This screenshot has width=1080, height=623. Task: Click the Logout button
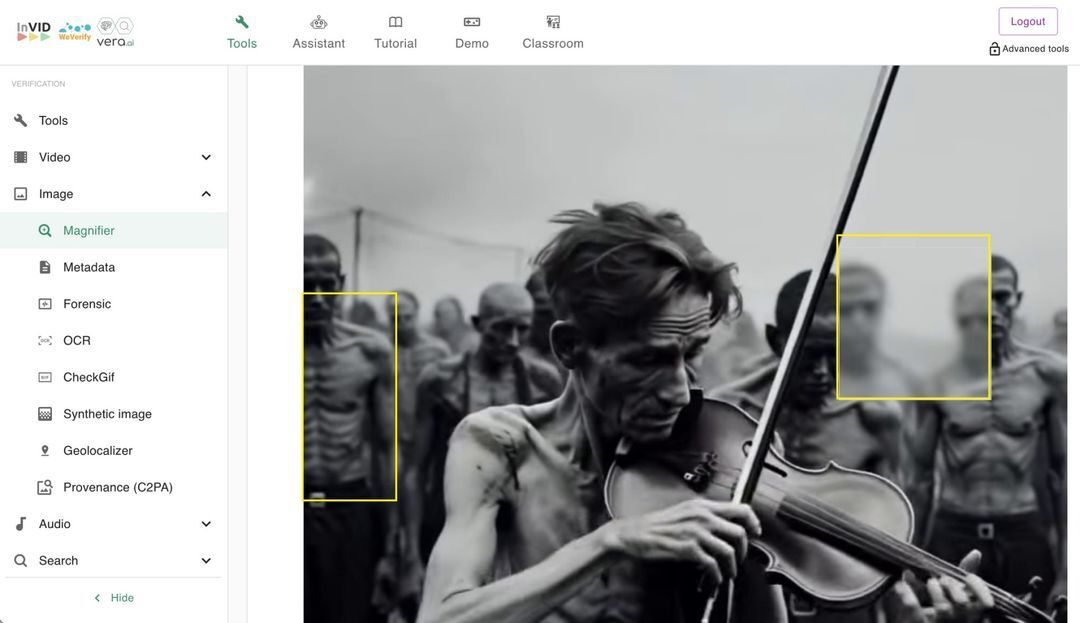(x=1027, y=21)
